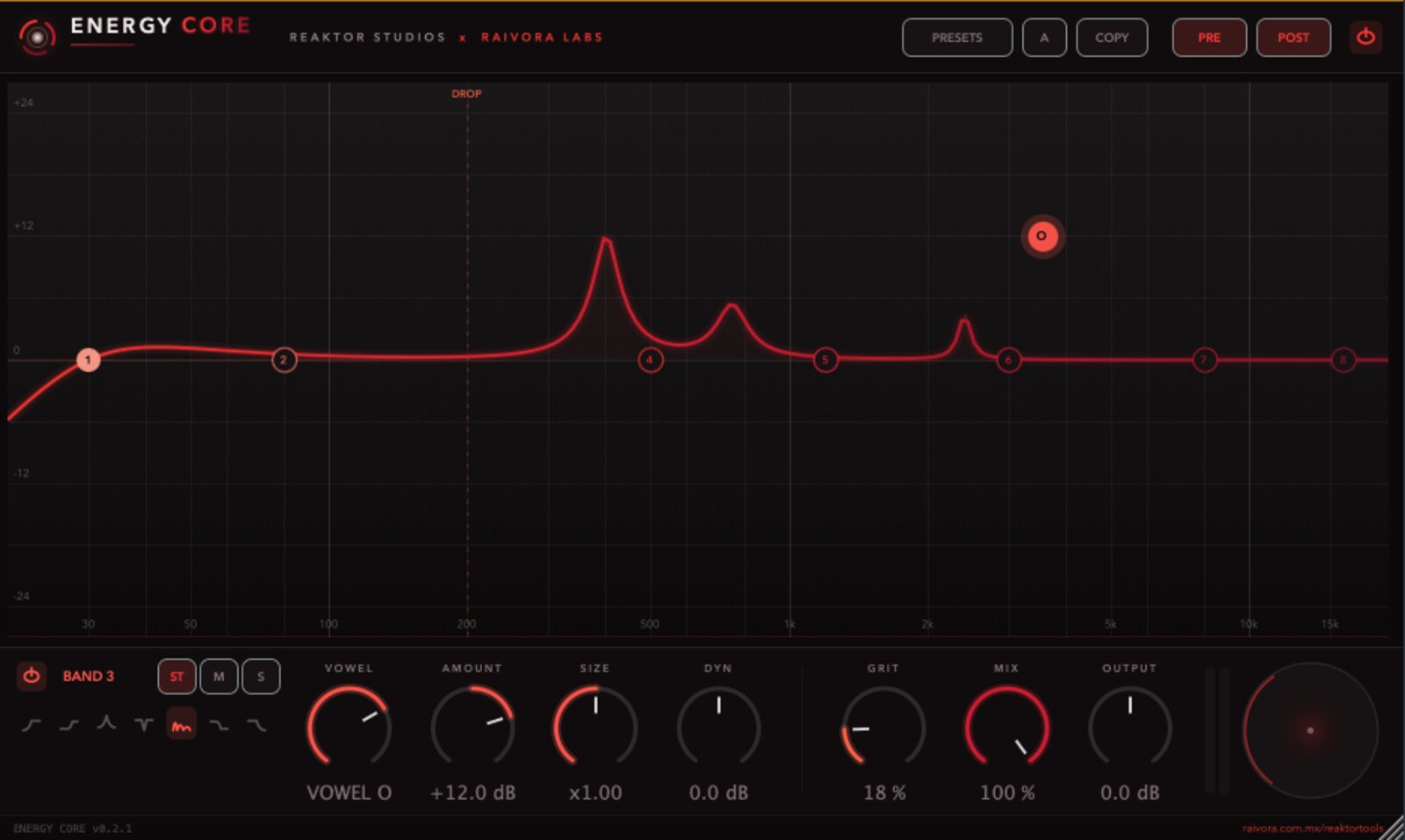Screen dimensions: 1405x840
Task: Click the REAKTOR STUDIOS header text
Action: tap(368, 37)
